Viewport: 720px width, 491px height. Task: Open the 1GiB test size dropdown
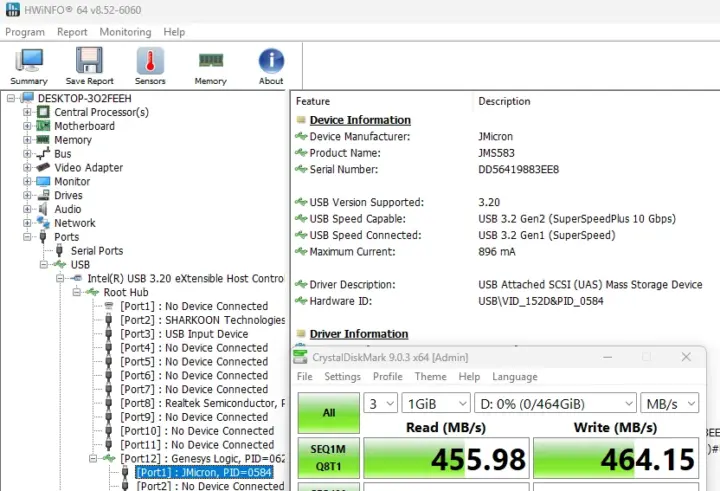click(436, 404)
